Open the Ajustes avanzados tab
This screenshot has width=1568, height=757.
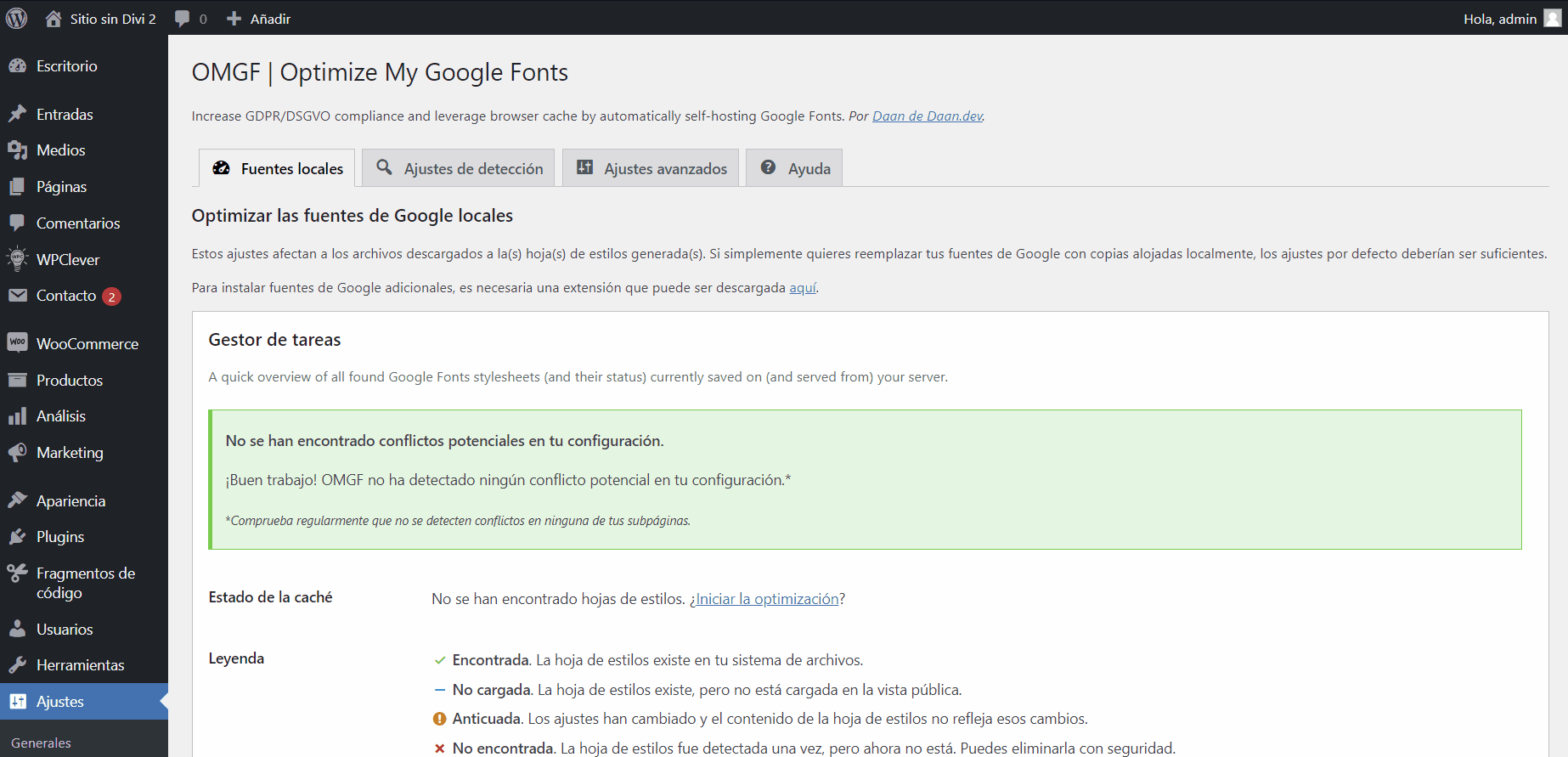pos(651,168)
